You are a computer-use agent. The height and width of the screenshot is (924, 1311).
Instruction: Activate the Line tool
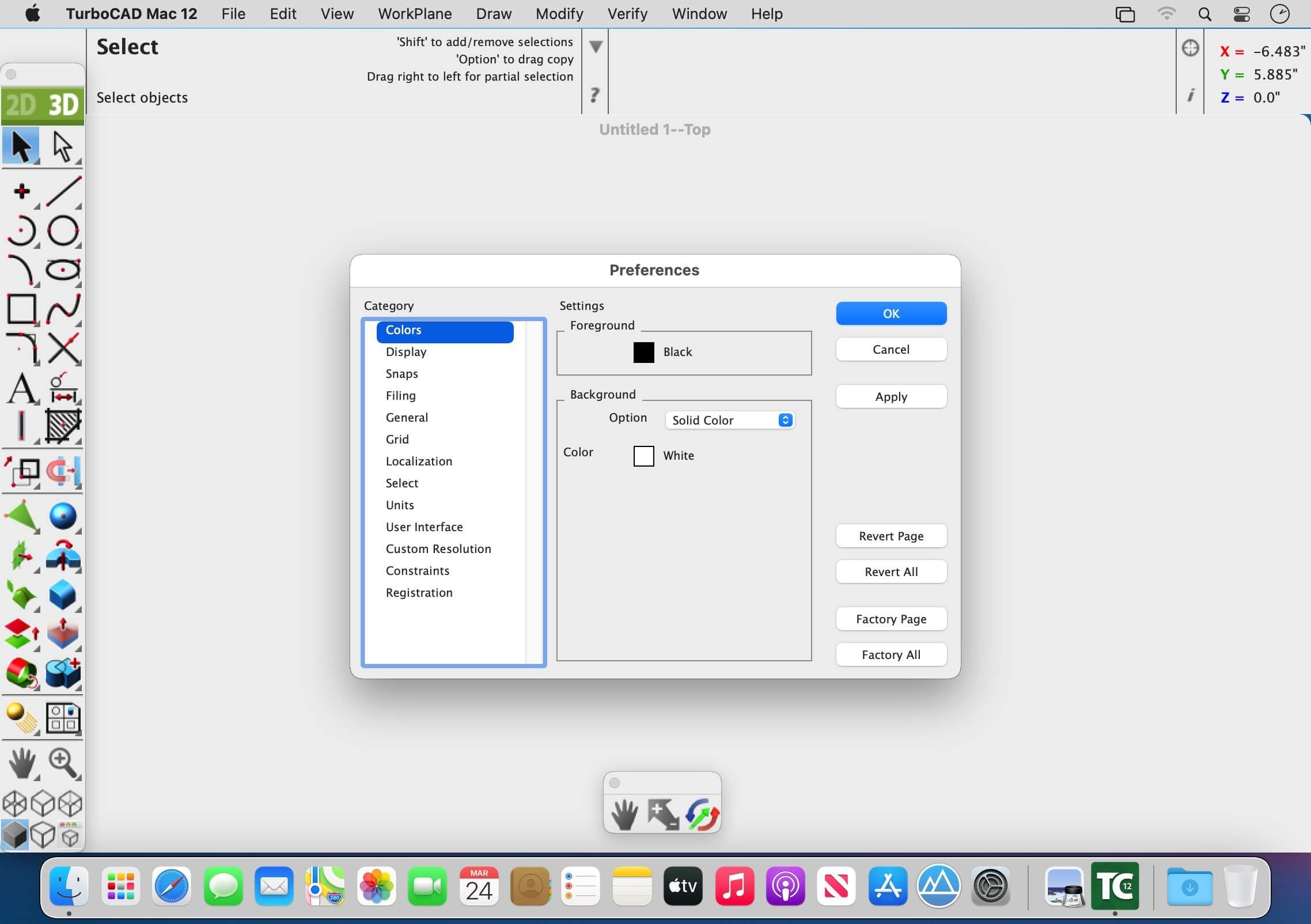(63, 191)
